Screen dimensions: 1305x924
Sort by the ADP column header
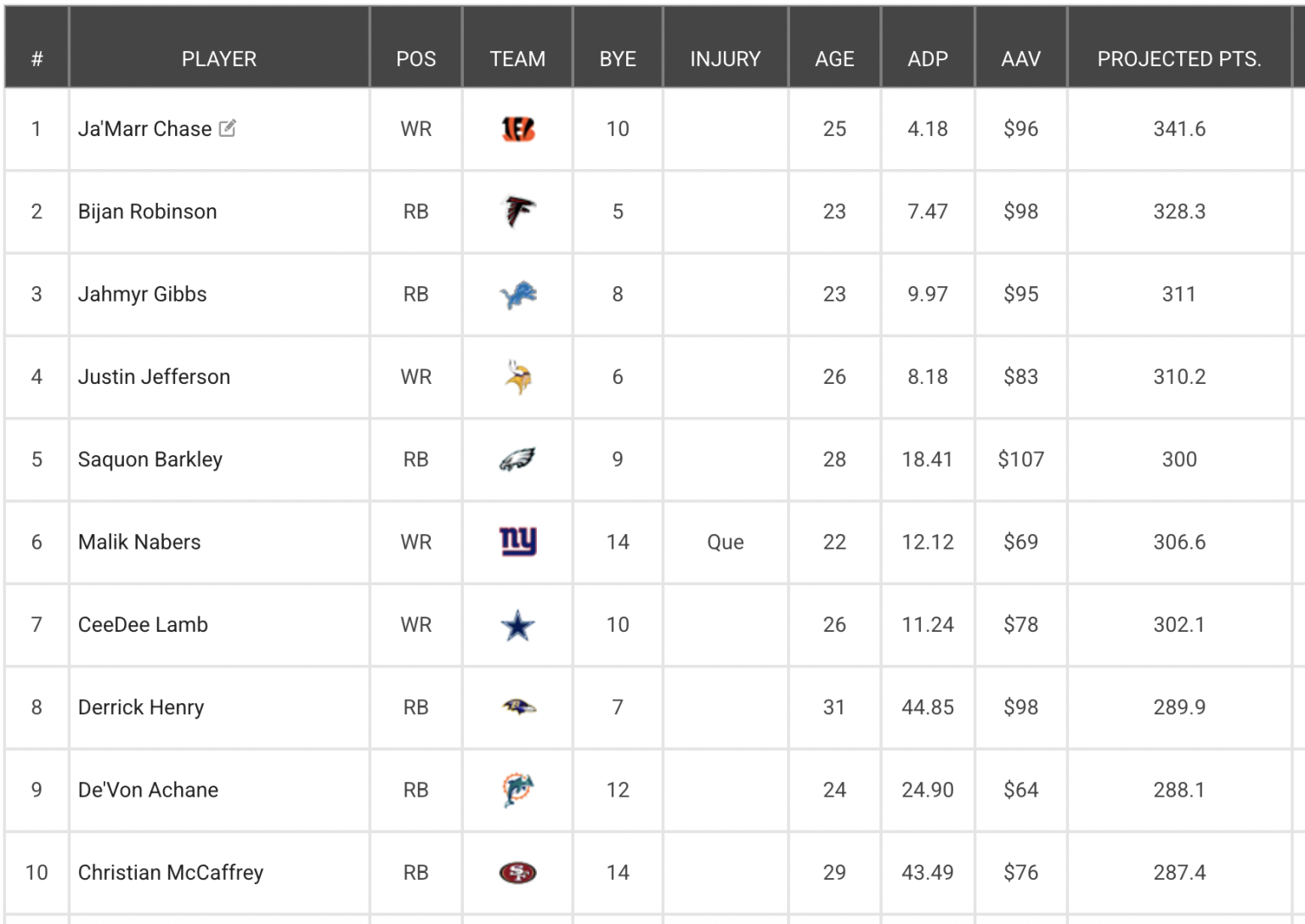pyautogui.click(x=927, y=59)
